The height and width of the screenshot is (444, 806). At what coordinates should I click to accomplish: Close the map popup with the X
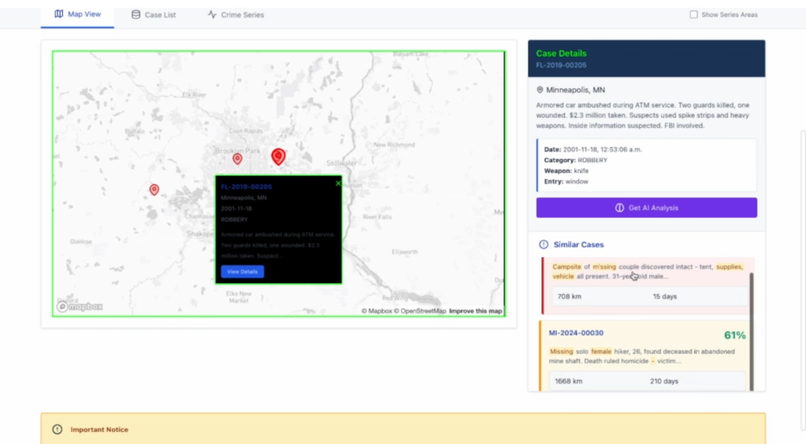coord(338,183)
